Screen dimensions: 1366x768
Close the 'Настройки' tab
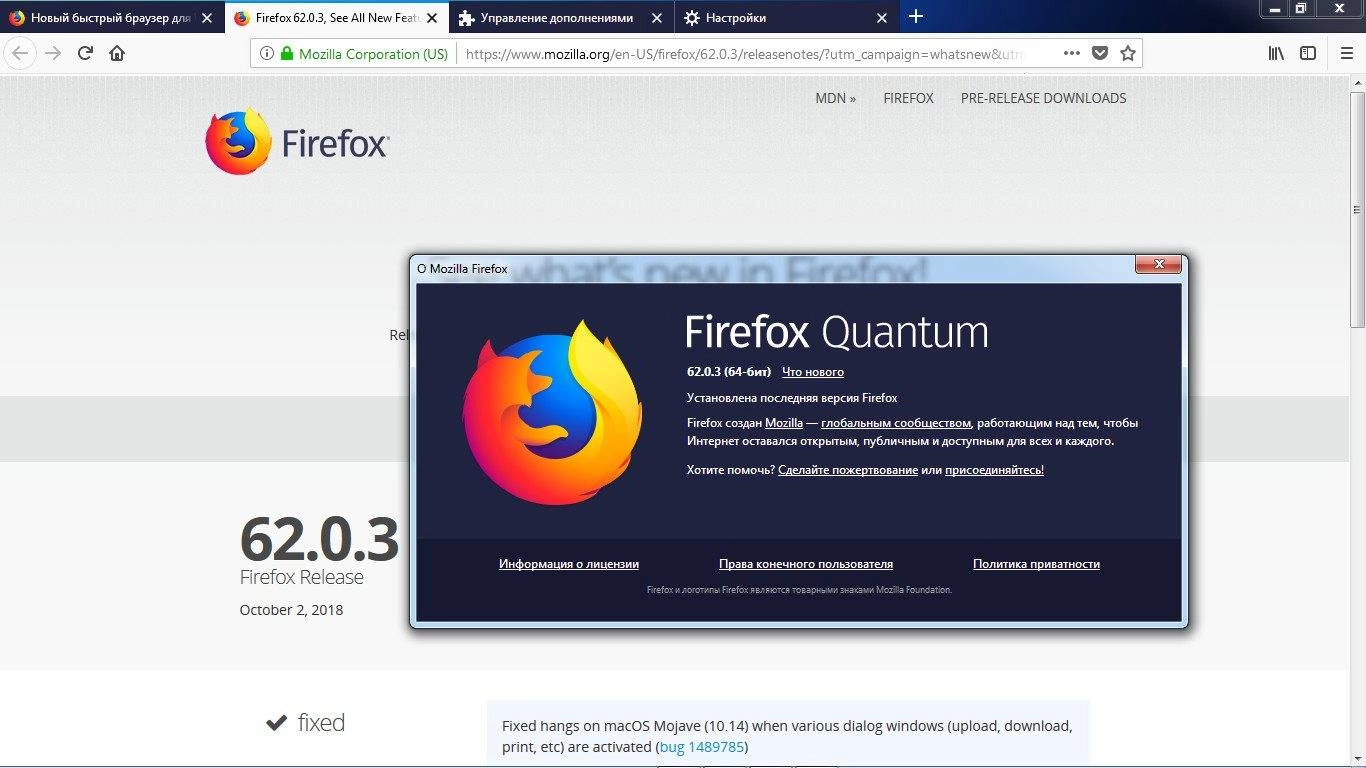[x=882, y=18]
